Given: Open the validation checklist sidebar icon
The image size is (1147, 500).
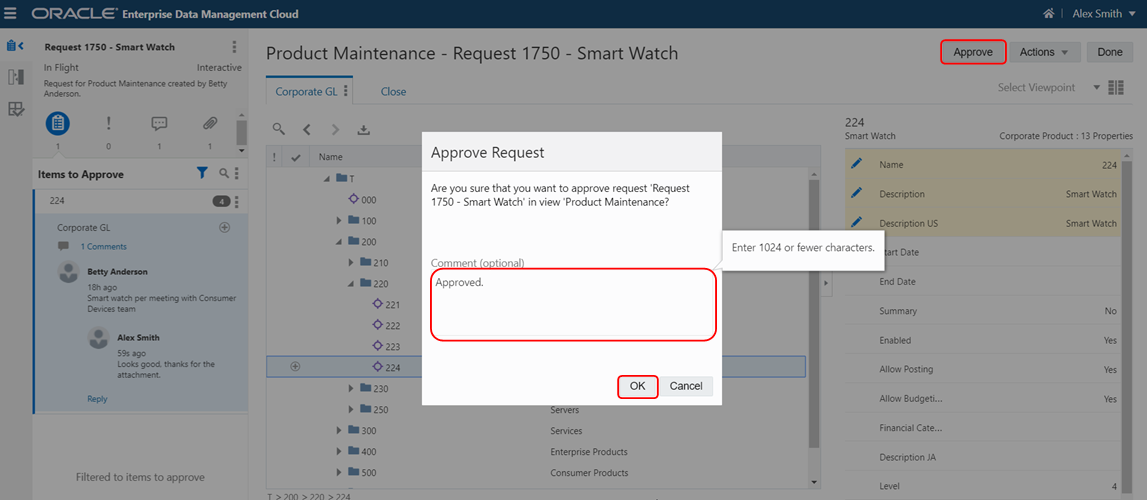Looking at the screenshot, I should coord(15,110).
